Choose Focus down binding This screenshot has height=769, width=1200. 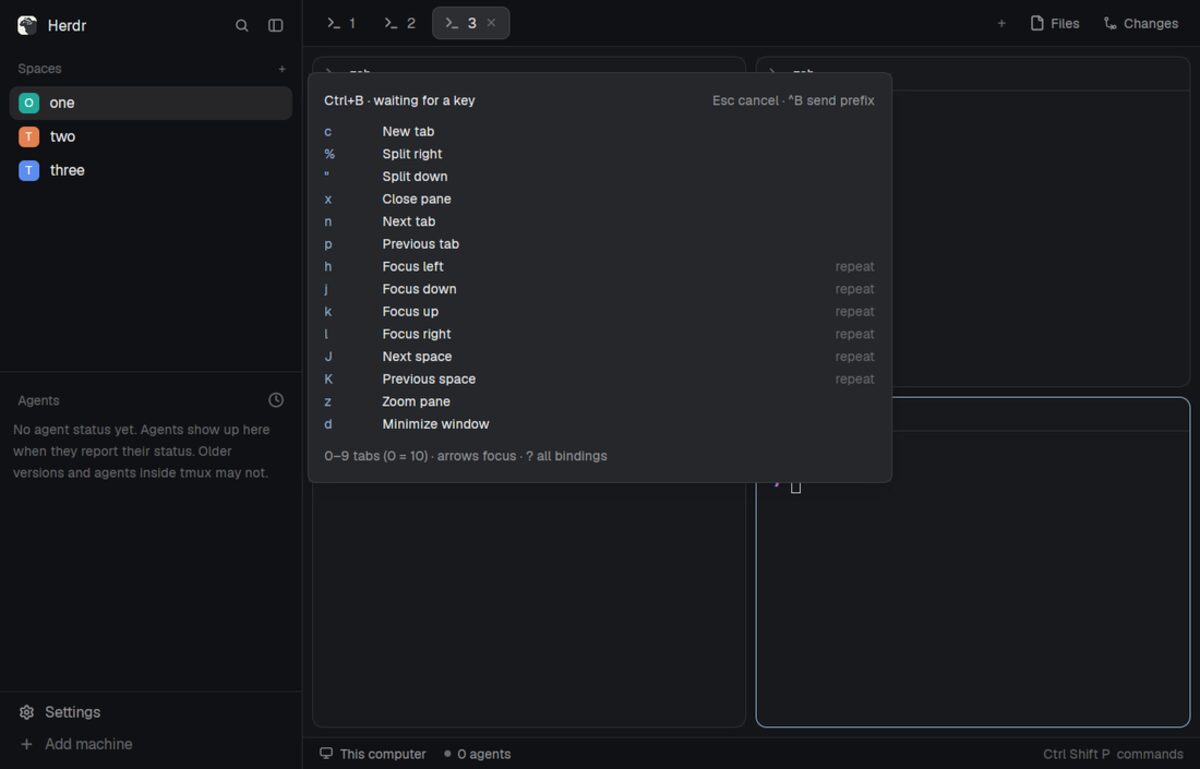pos(599,289)
